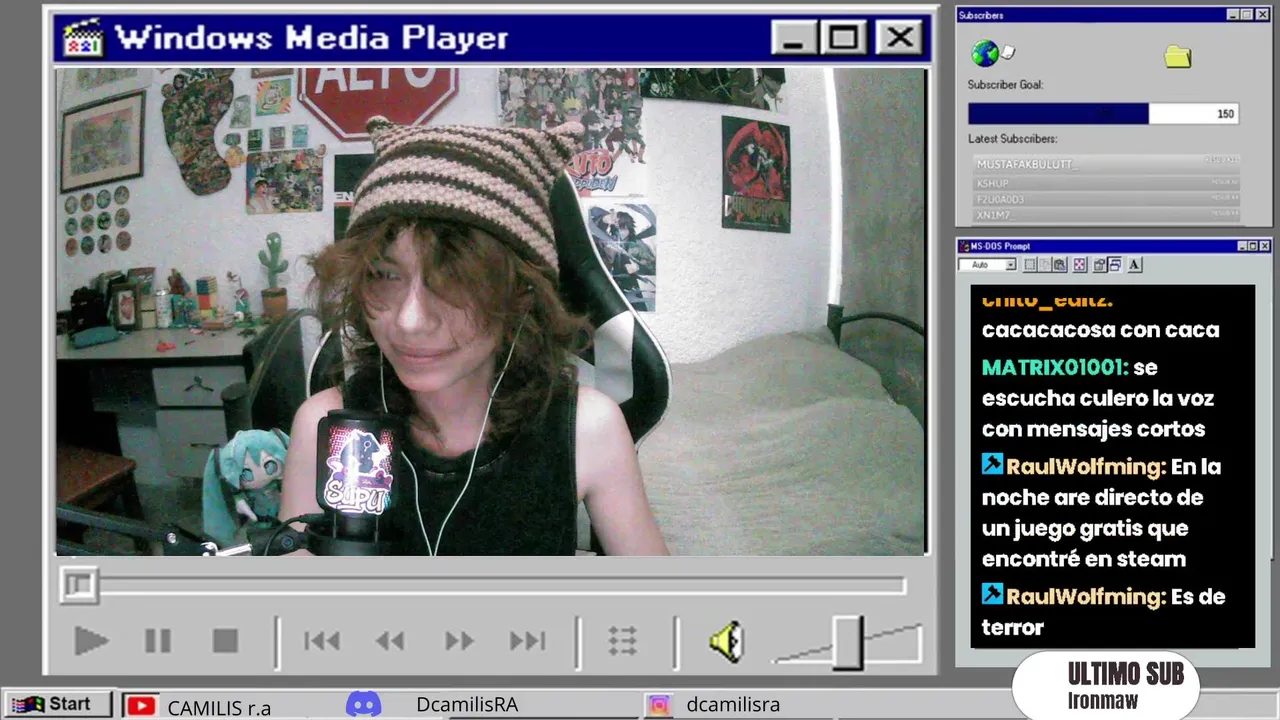Screen dimensions: 1280x720
Task: Click the Subscriber Goal progress bar
Action: (x=1103, y=114)
